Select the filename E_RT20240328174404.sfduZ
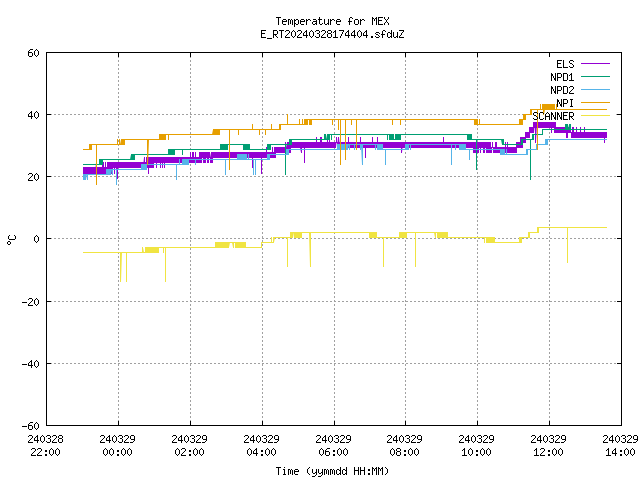Viewport: 640px width, 480px height. click(x=332, y=34)
